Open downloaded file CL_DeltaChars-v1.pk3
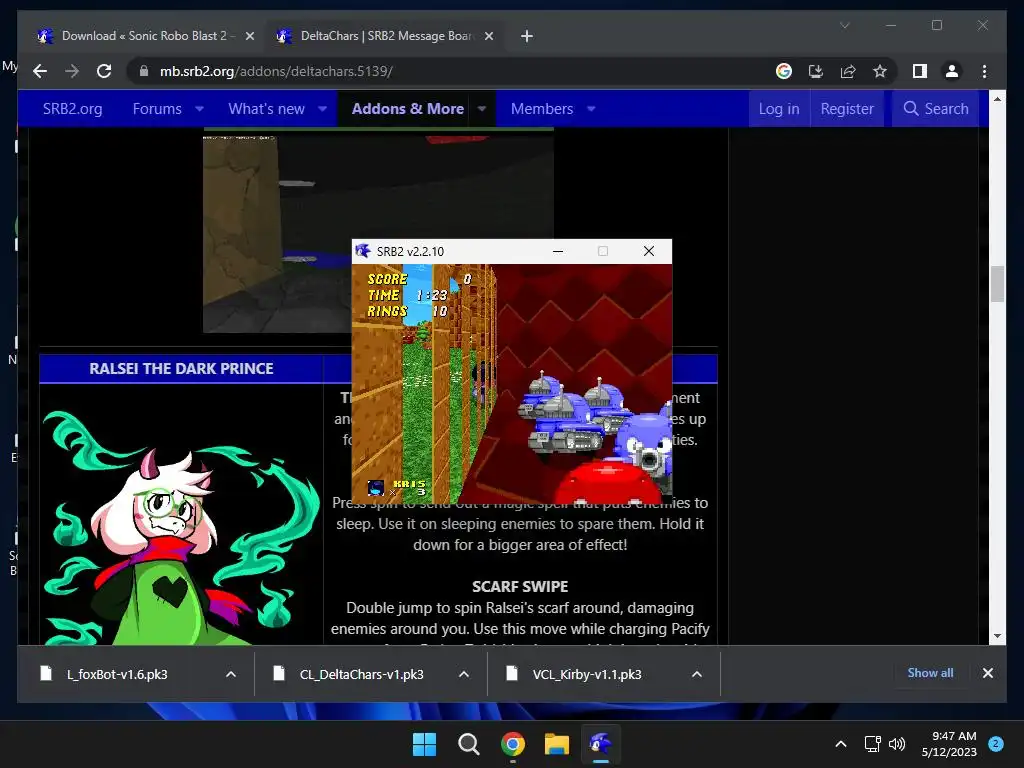Viewport: 1024px width, 768px height. pyautogui.click(x=361, y=674)
